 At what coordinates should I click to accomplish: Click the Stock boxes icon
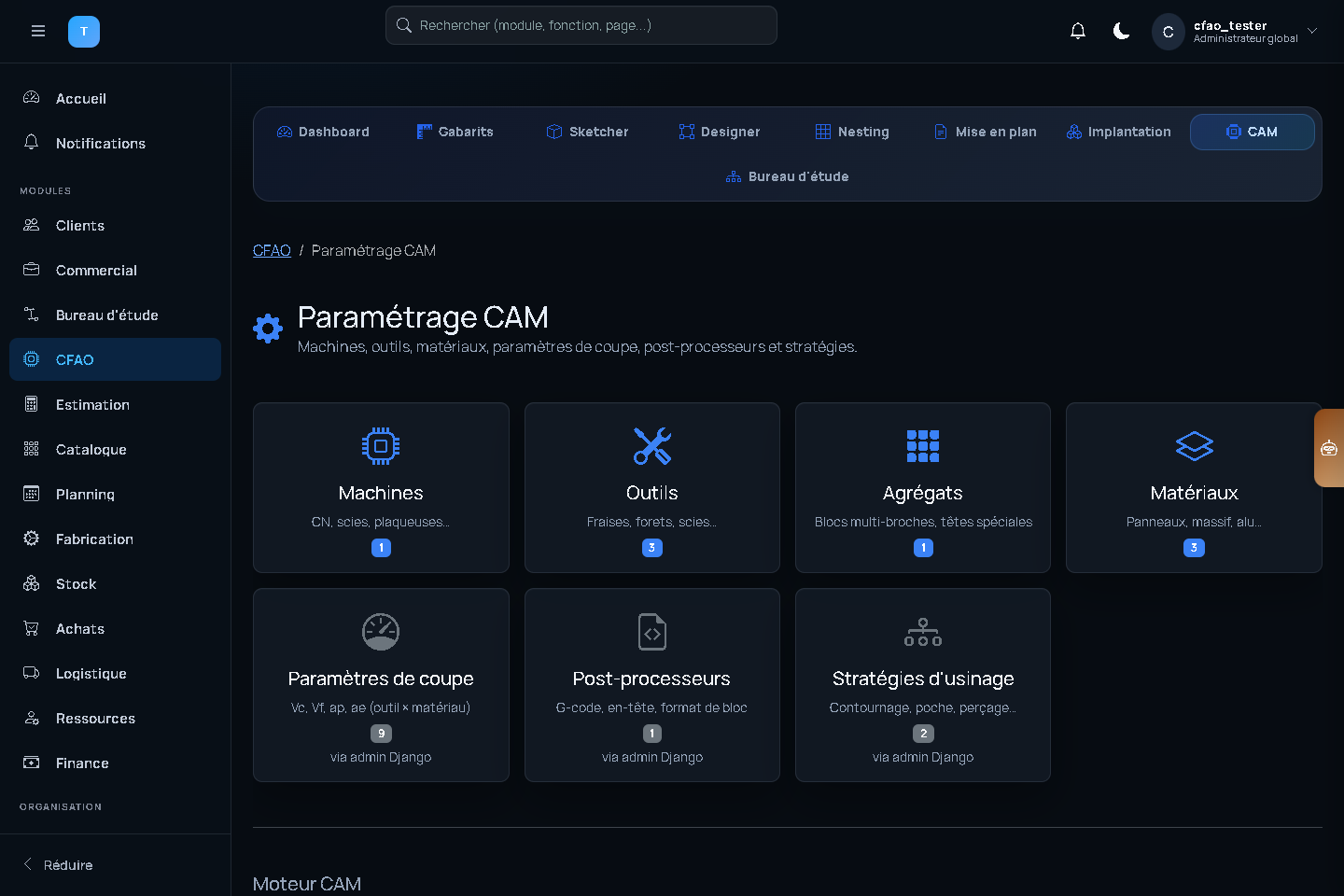point(31,583)
